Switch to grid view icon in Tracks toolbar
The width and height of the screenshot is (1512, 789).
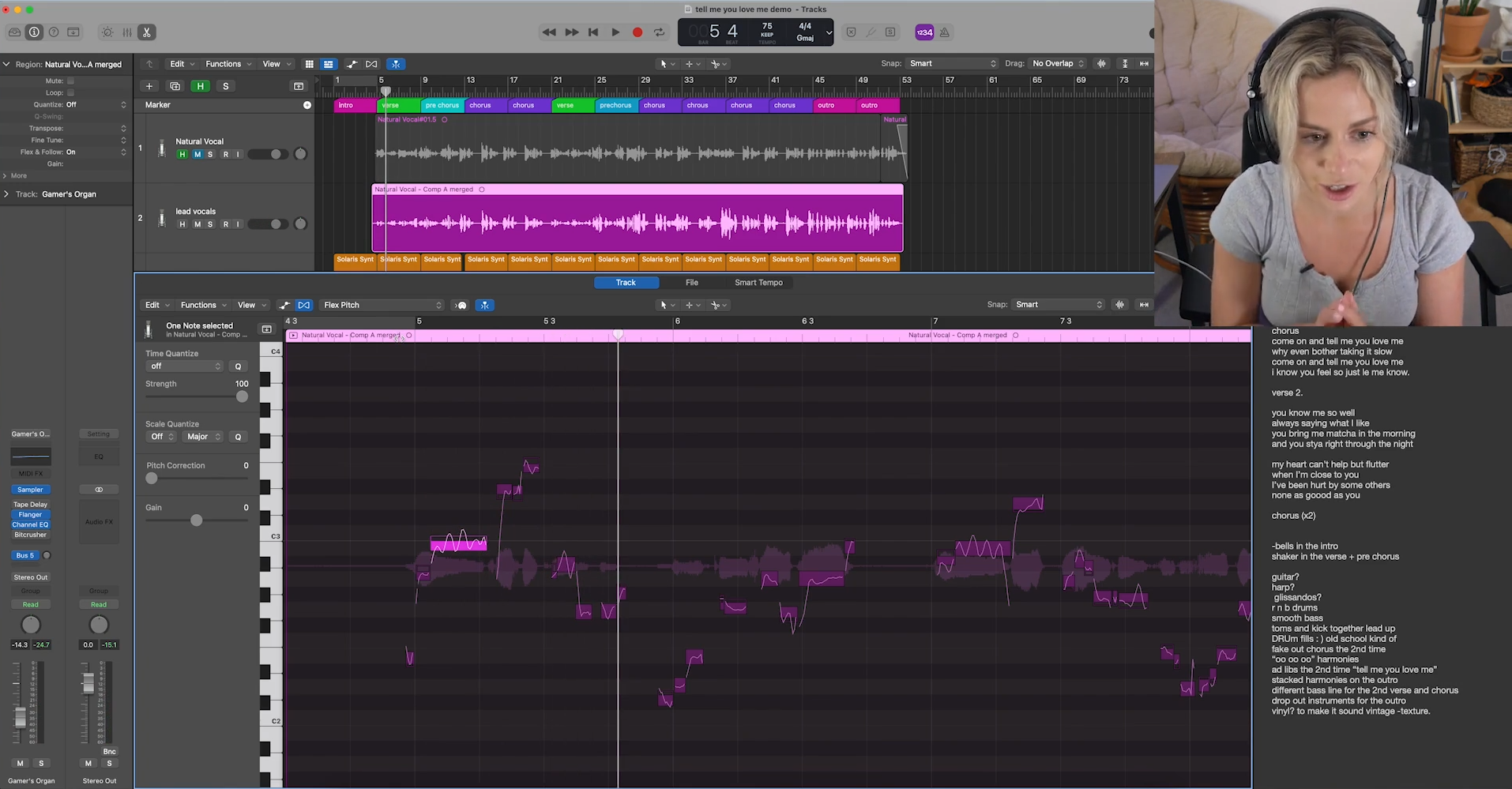tap(310, 64)
